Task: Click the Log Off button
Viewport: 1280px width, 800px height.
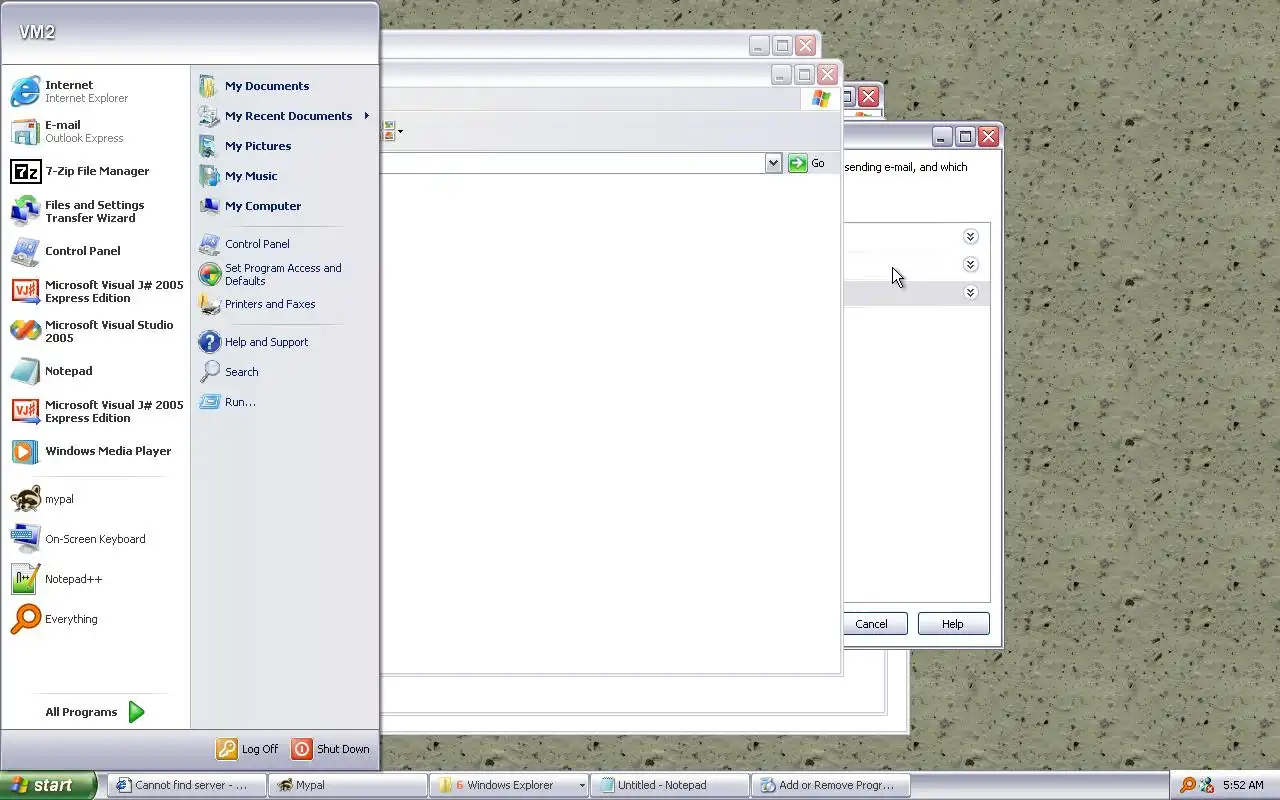Action: (248, 749)
